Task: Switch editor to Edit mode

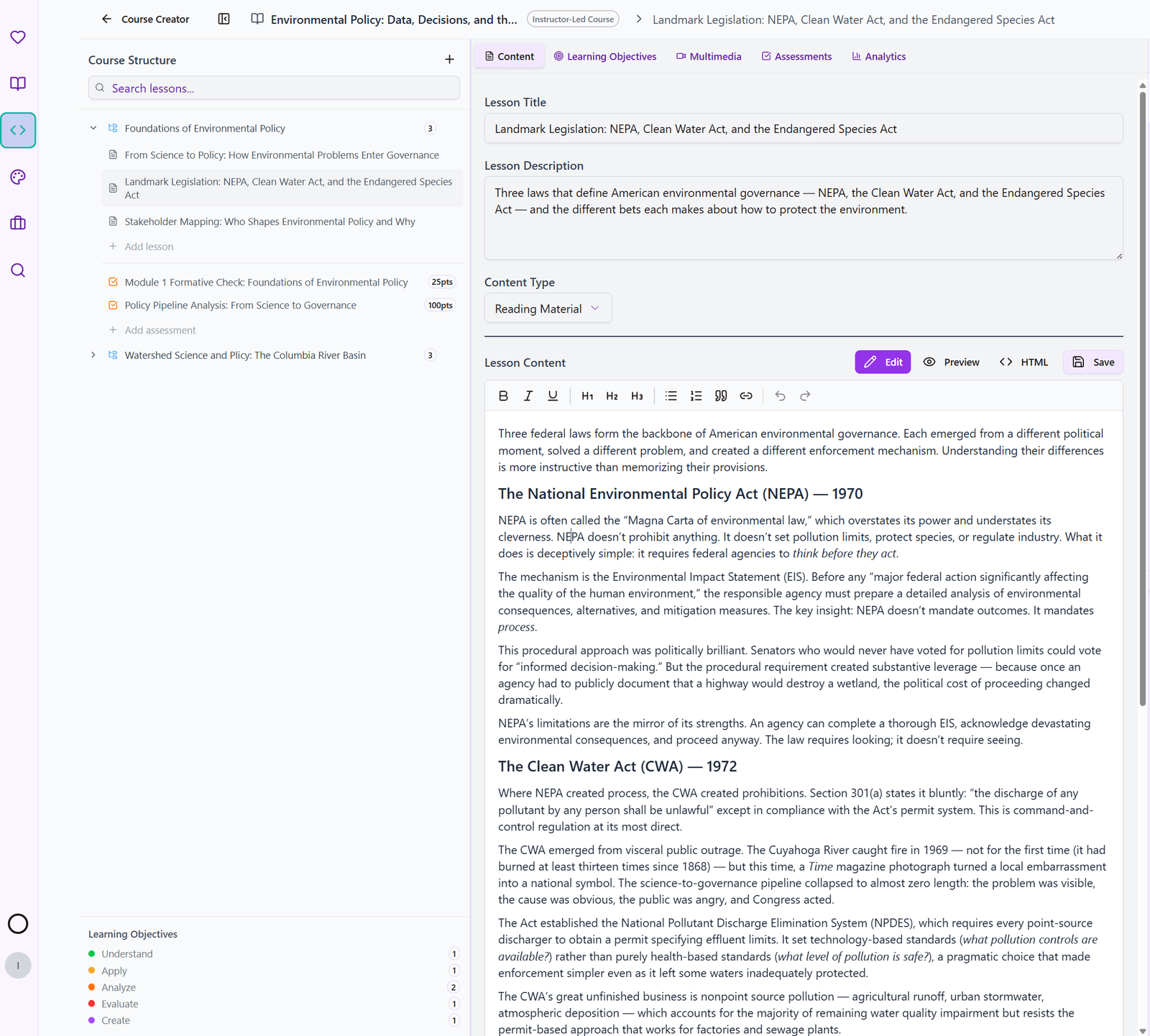Action: coord(883,362)
